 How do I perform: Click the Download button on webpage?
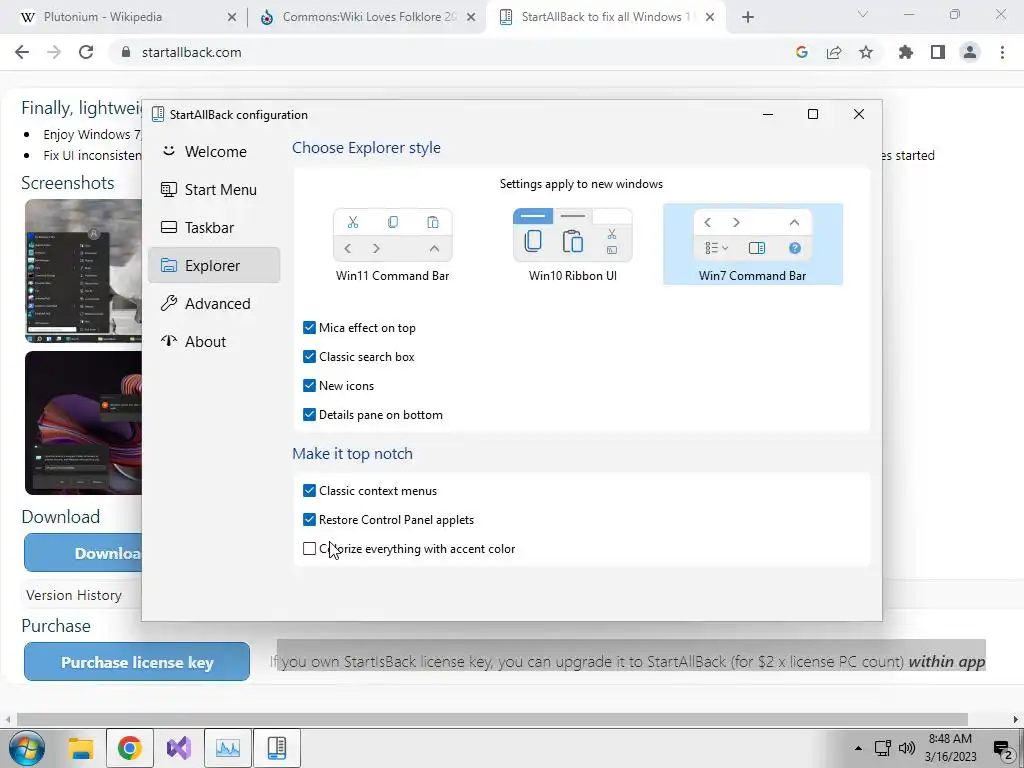83,553
